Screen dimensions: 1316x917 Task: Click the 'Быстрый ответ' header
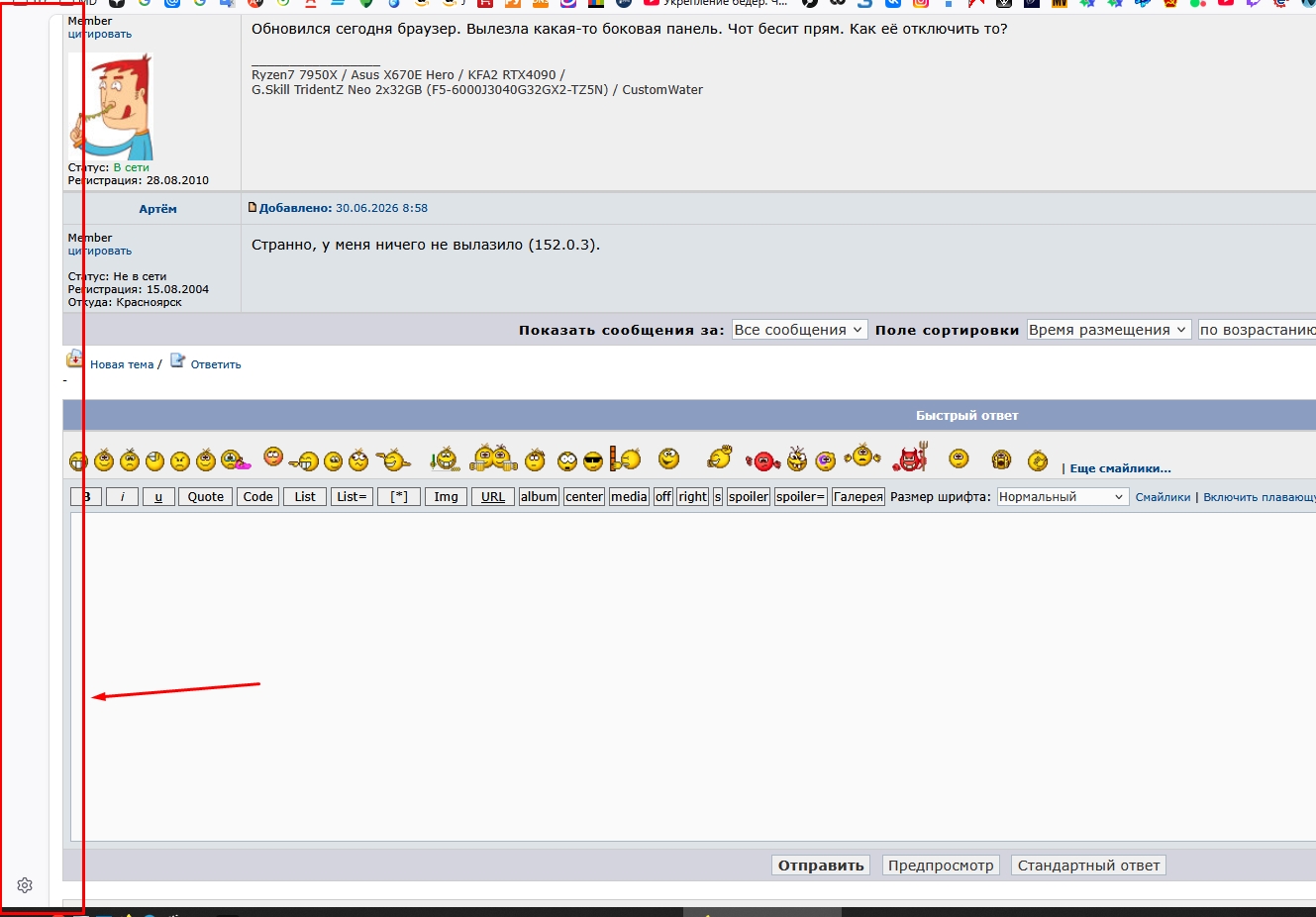[966, 416]
